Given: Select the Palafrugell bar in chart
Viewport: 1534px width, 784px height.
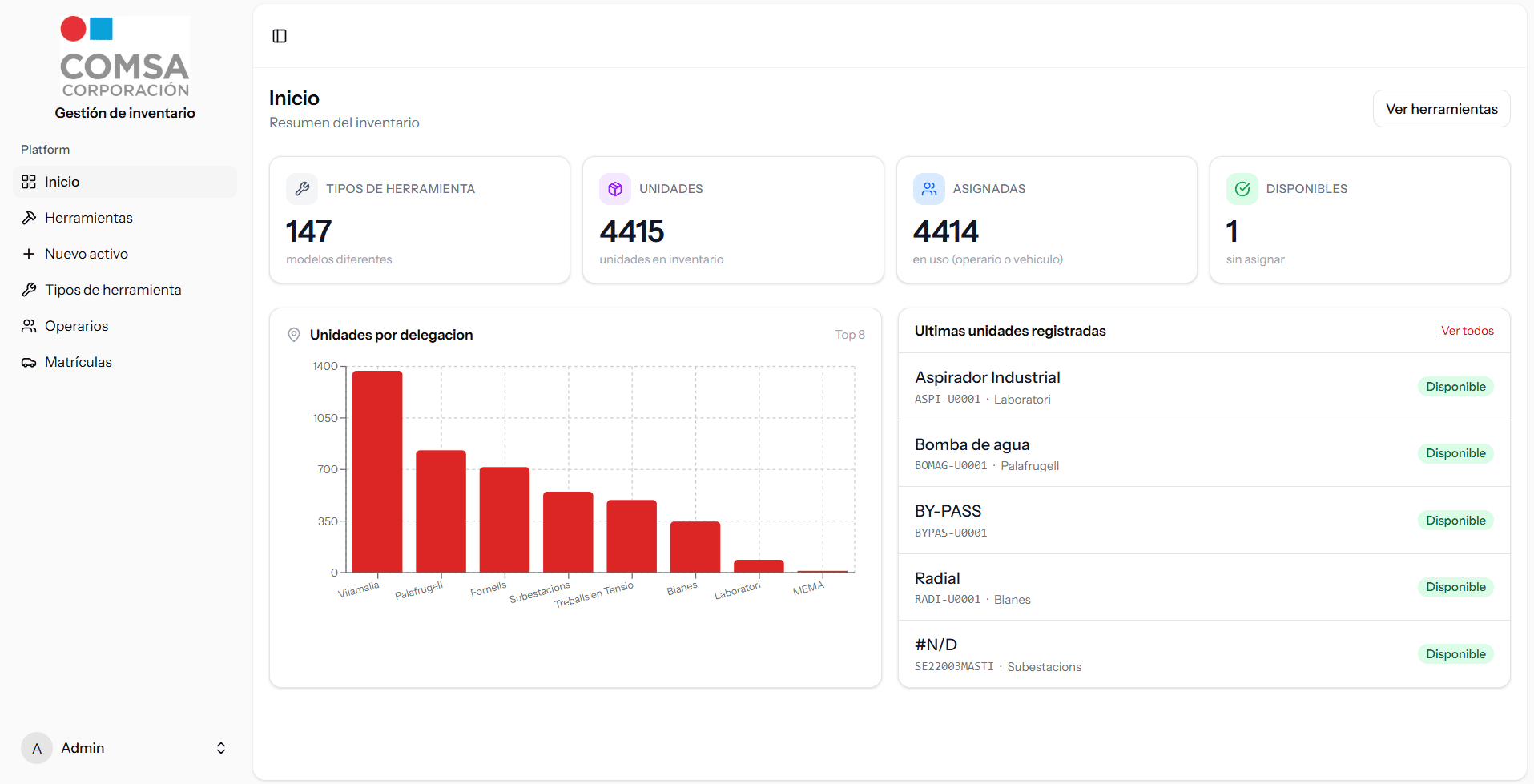Looking at the screenshot, I should pos(441,511).
